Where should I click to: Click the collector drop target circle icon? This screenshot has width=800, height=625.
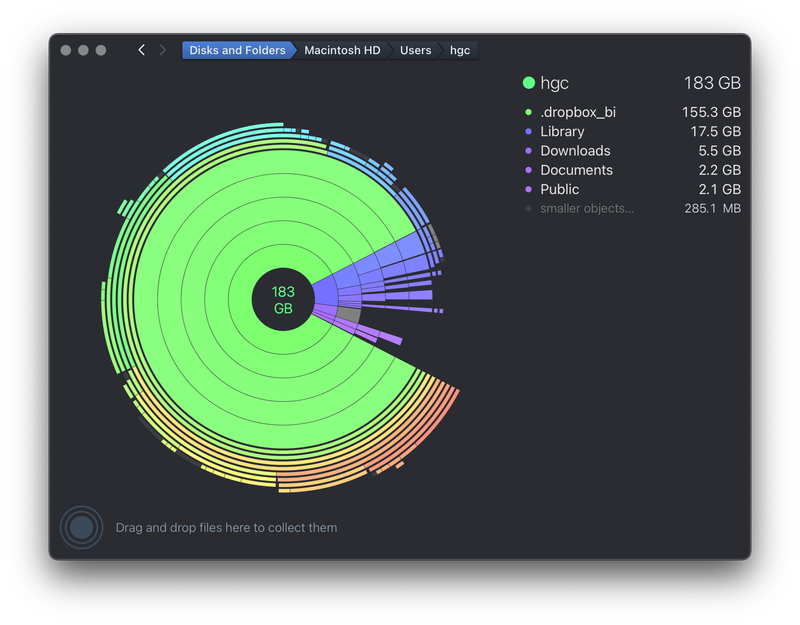(x=81, y=527)
